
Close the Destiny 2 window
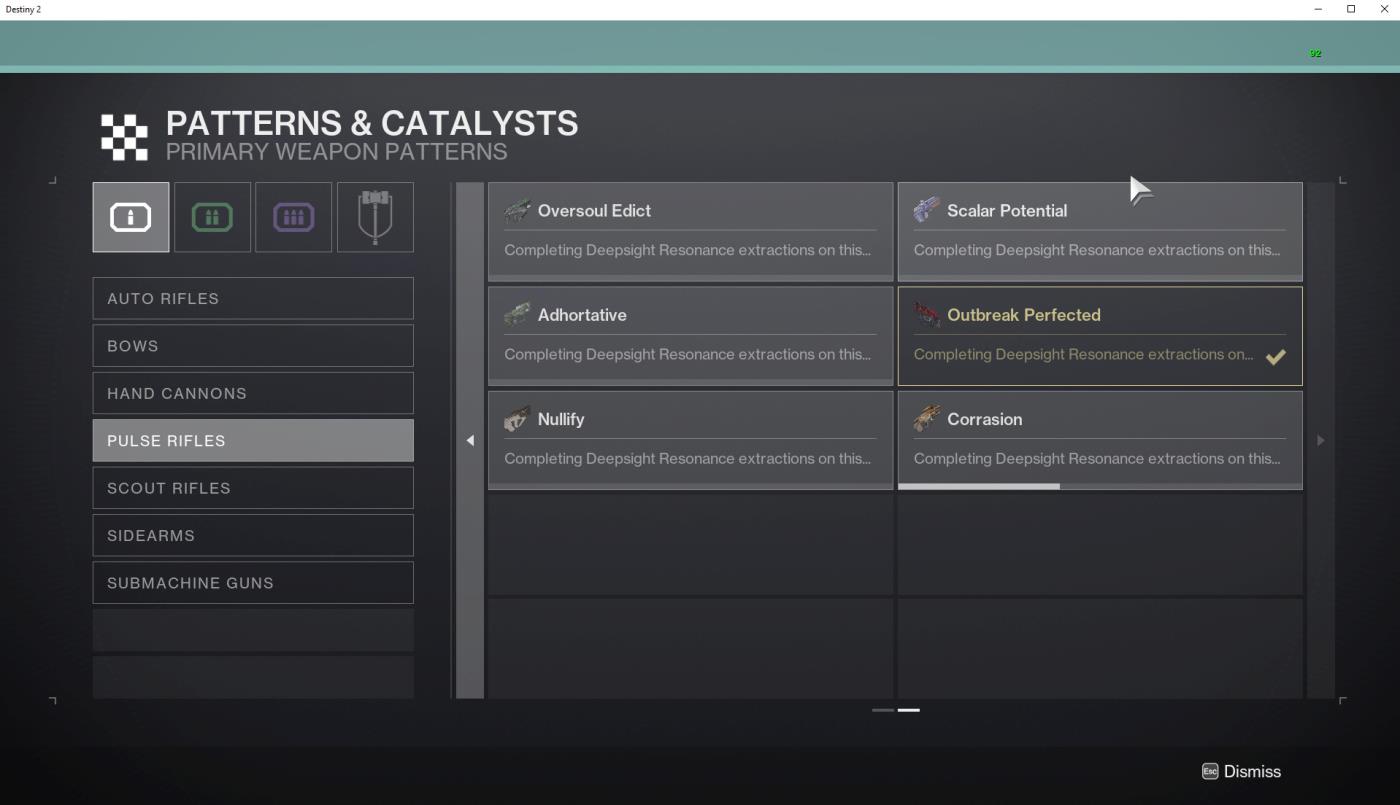(1384, 9)
